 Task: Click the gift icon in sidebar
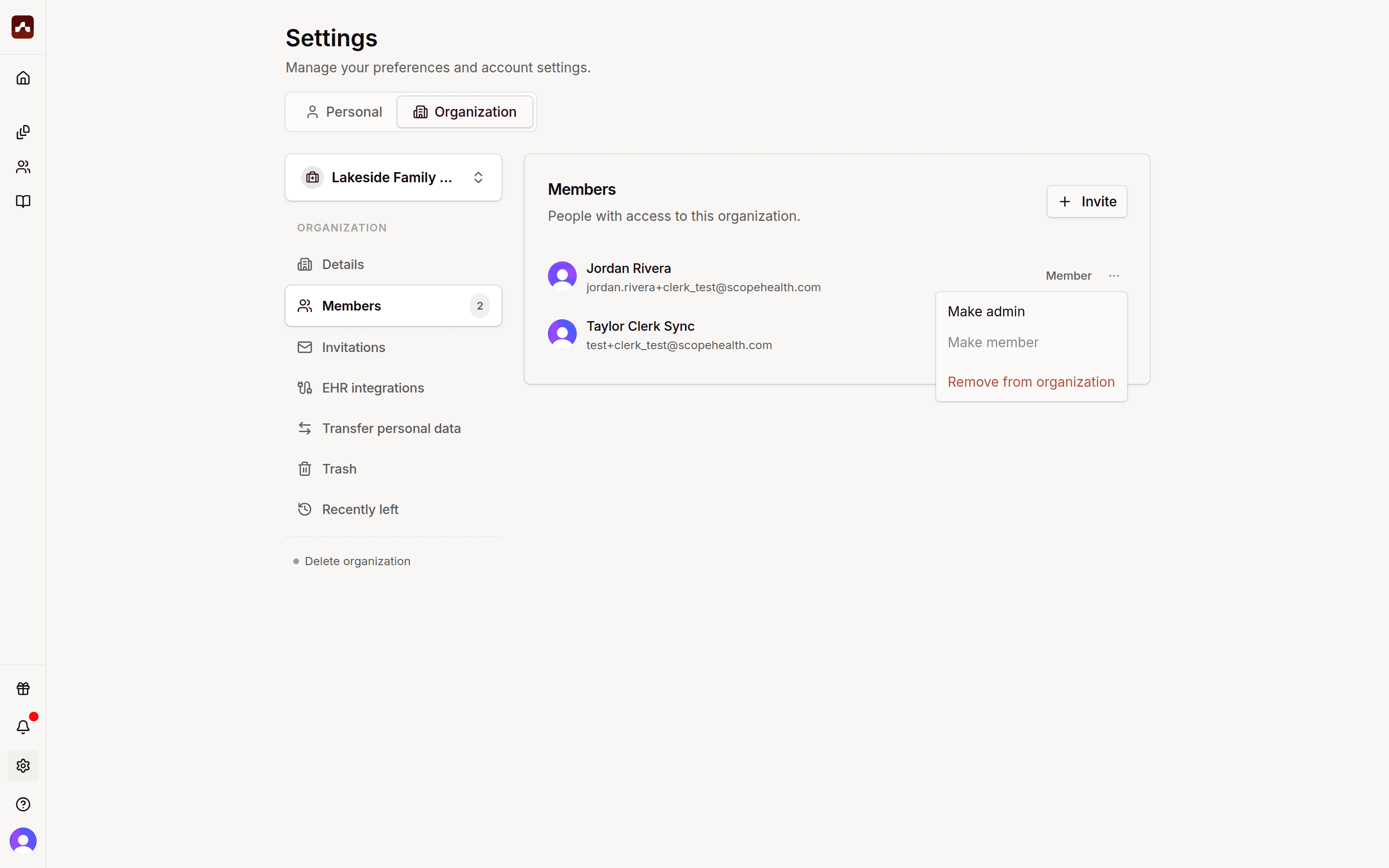(23, 688)
